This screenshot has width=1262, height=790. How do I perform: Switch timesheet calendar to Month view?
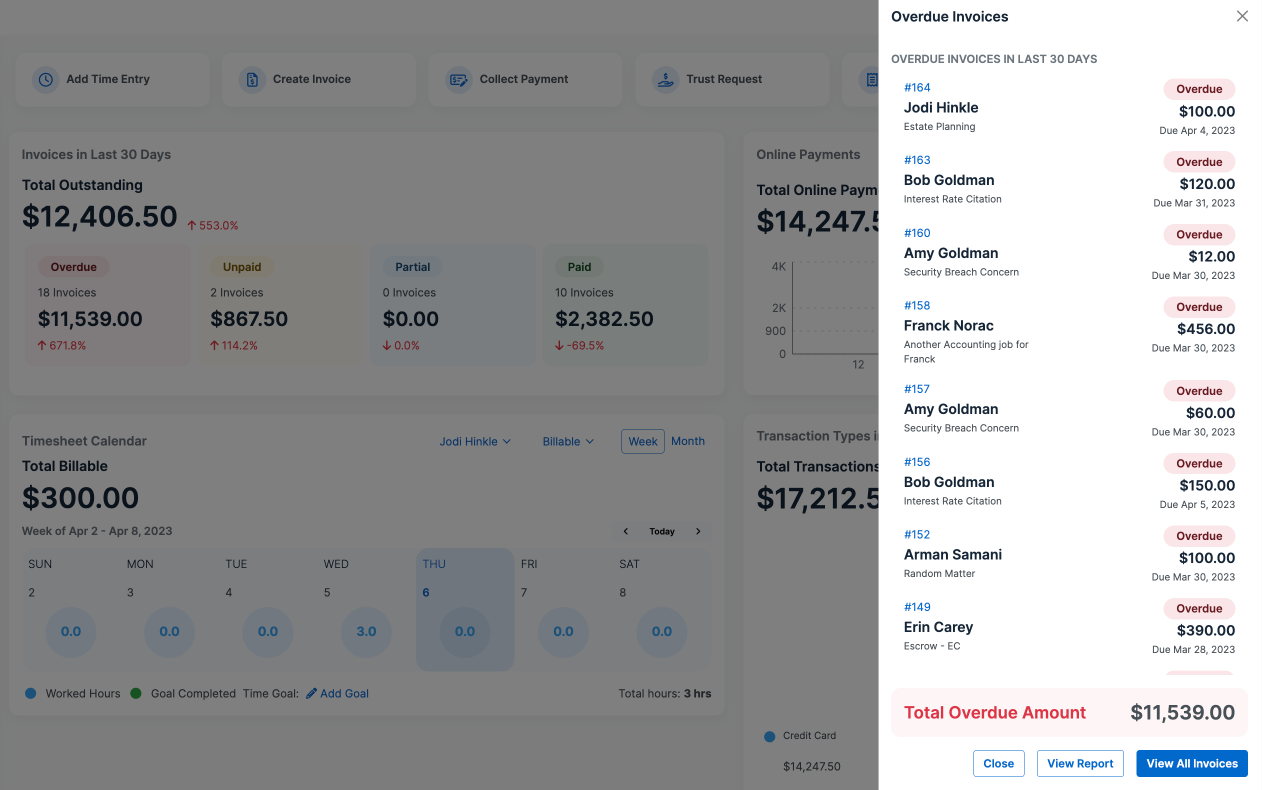coord(688,441)
